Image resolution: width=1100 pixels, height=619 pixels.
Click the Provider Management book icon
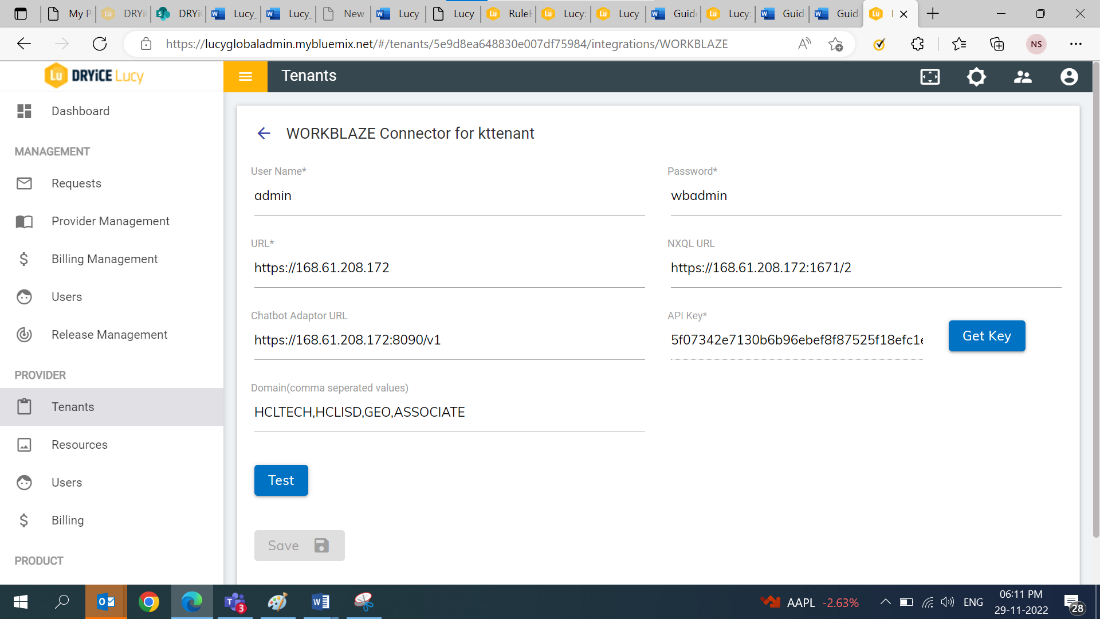pyautogui.click(x=25, y=222)
